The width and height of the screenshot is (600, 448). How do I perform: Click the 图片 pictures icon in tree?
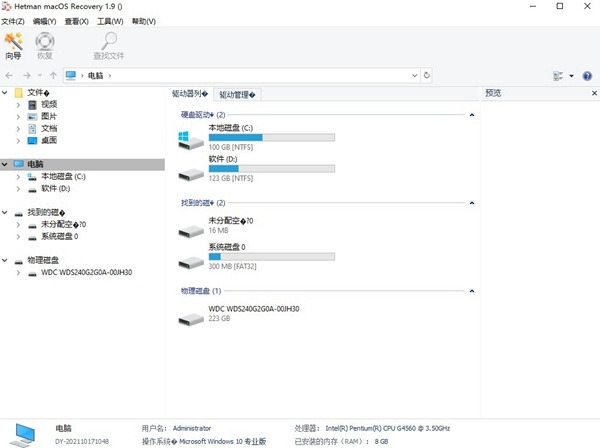[33, 116]
